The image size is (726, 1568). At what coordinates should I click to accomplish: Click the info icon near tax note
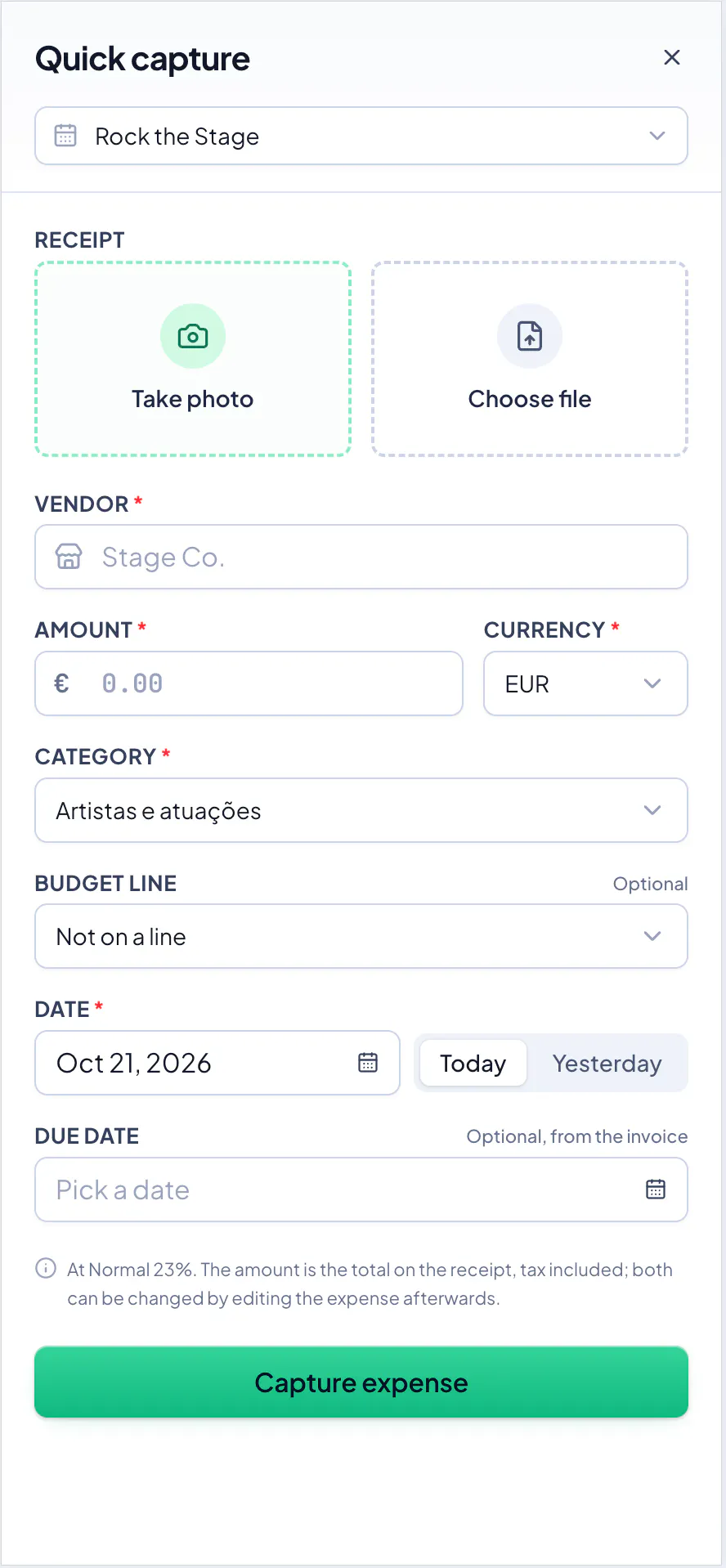coord(46,1268)
